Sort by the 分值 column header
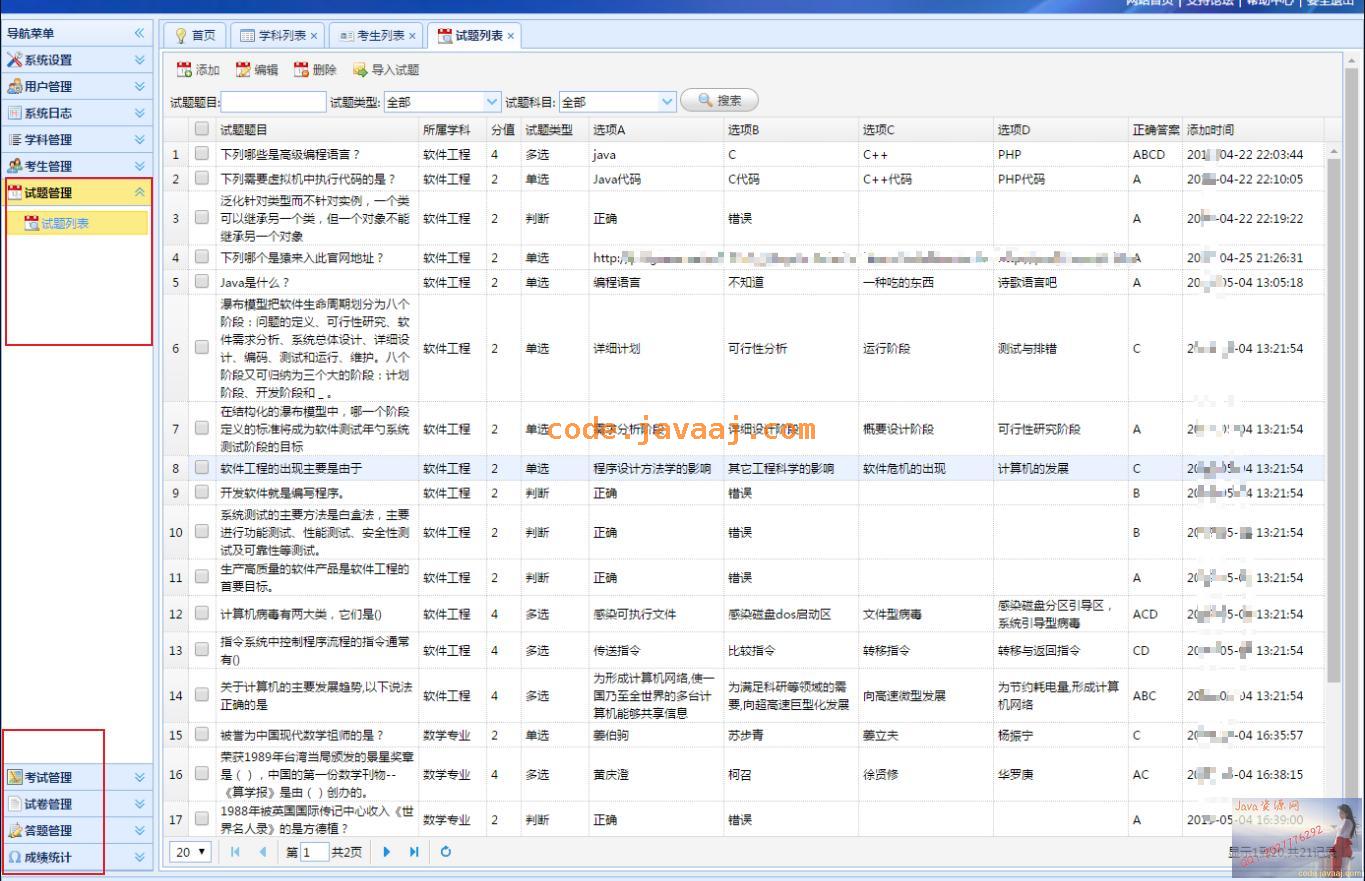This screenshot has width=1365, height=881. tap(503, 129)
